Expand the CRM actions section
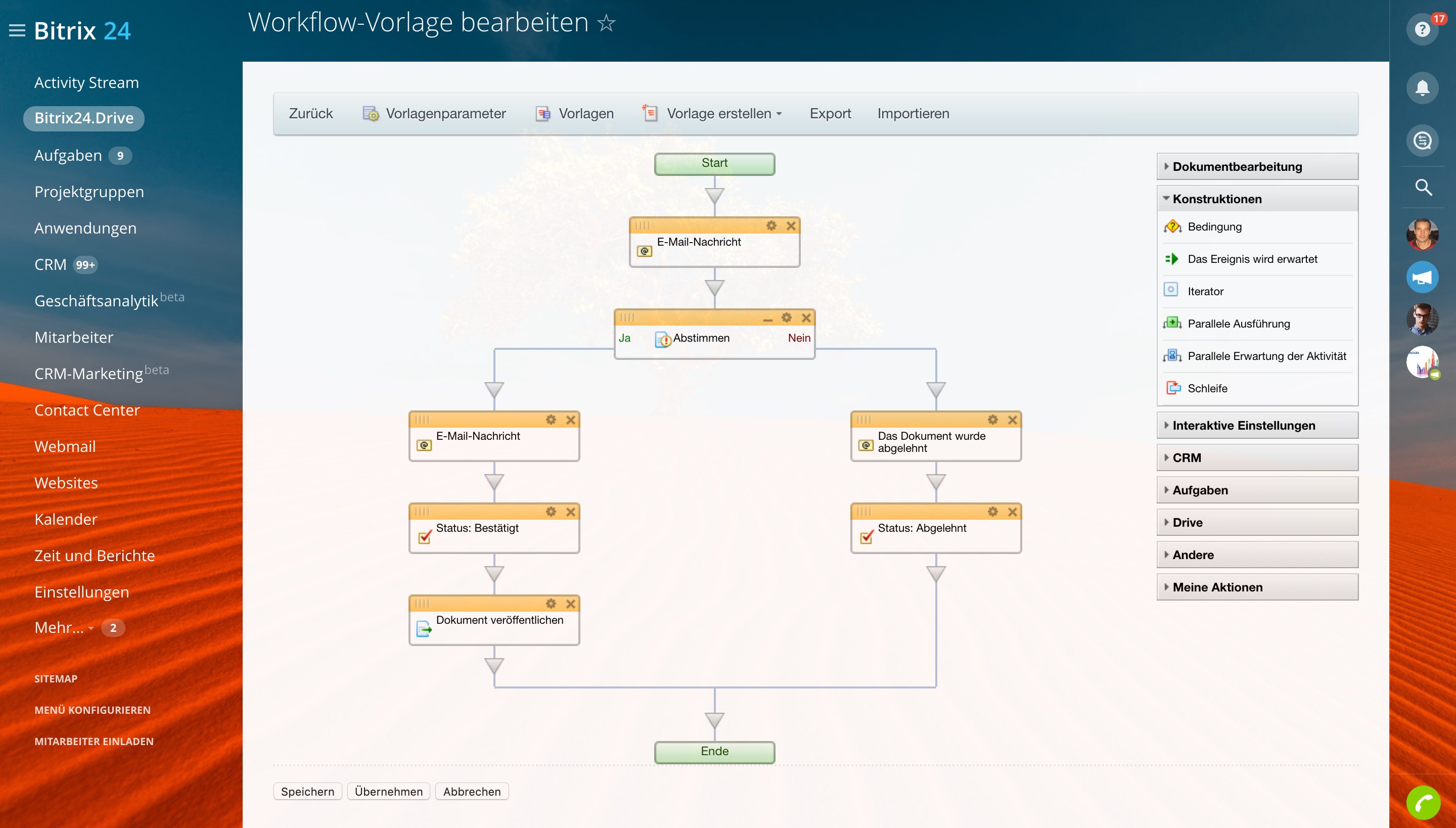 coord(1257,458)
